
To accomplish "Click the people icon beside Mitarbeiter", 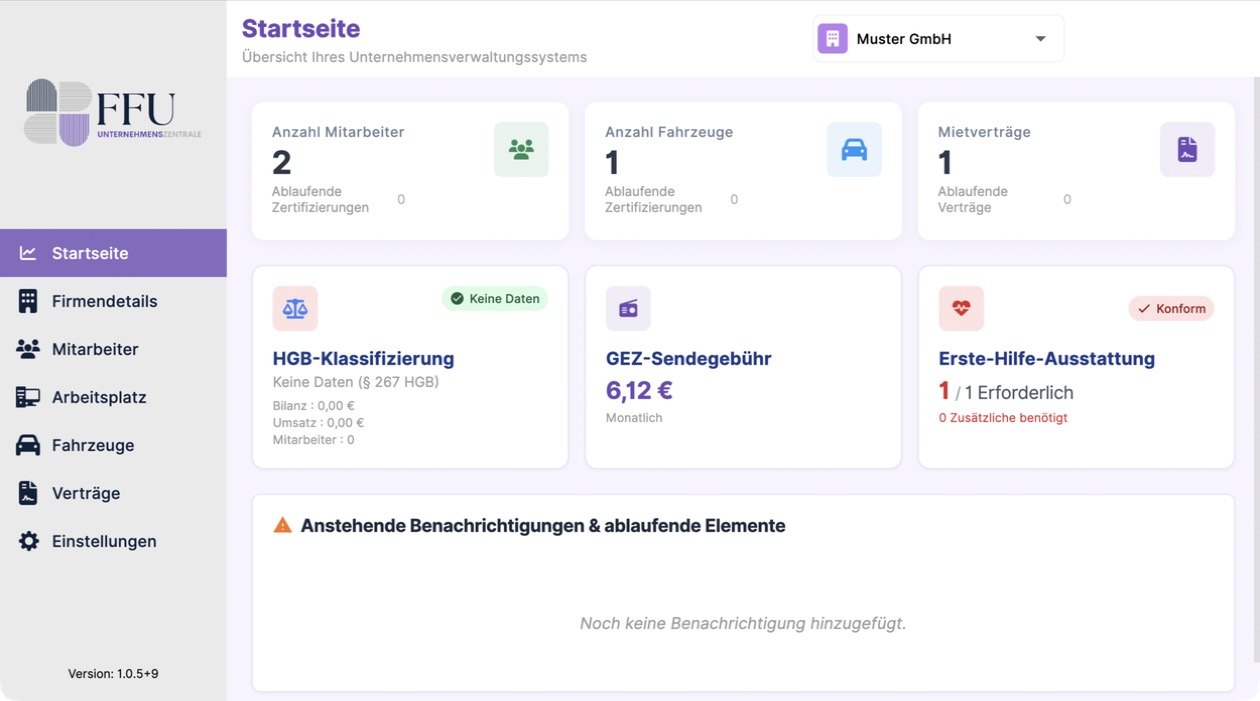I will [28, 349].
